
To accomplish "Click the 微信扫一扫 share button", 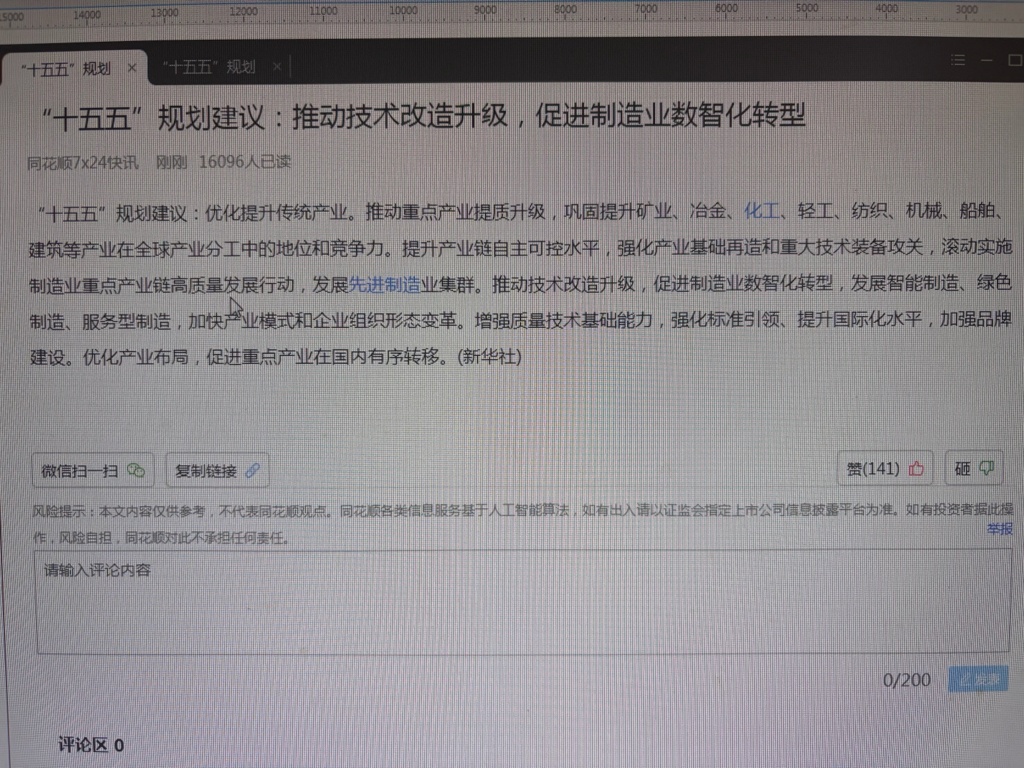I will click(93, 470).
